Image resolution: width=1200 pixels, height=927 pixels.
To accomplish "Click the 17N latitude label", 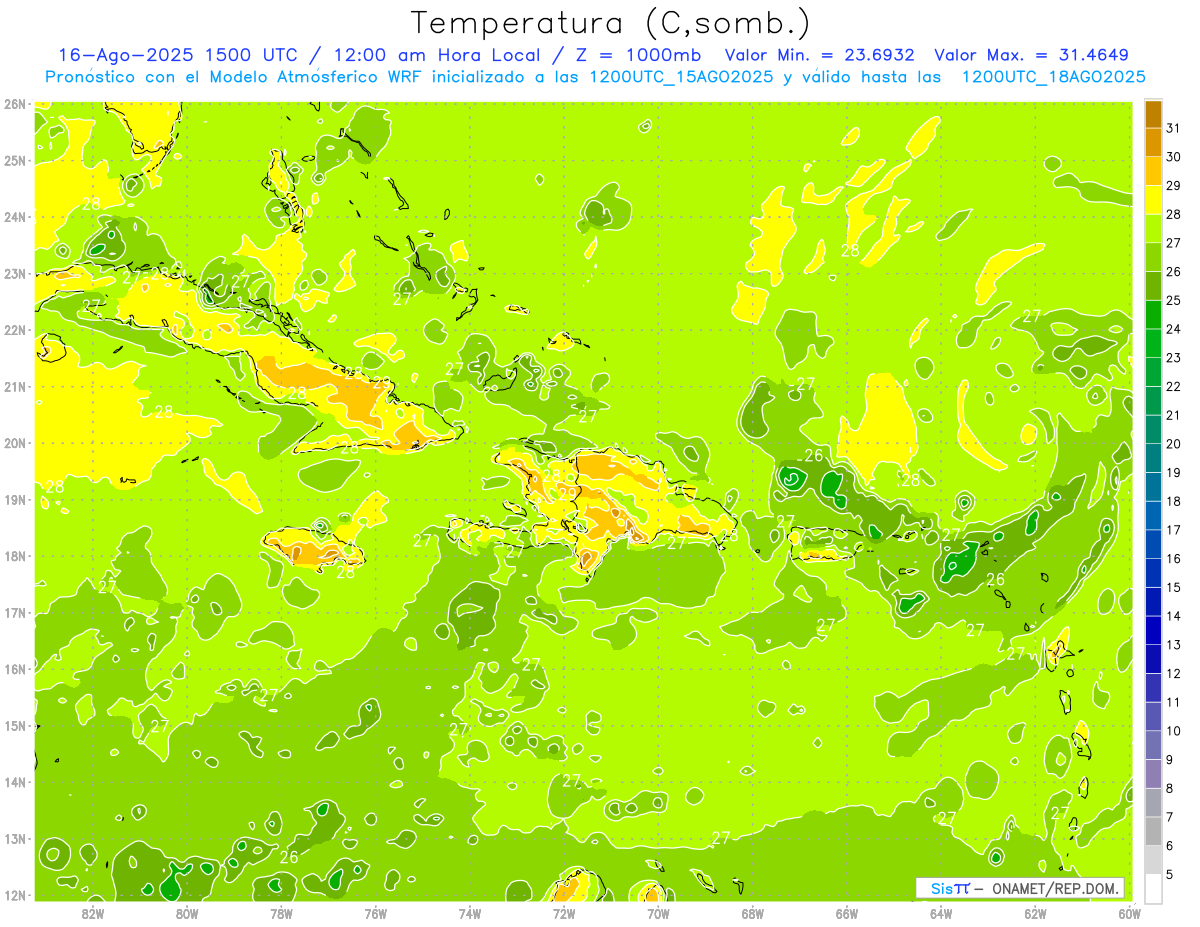I will [x=14, y=613].
